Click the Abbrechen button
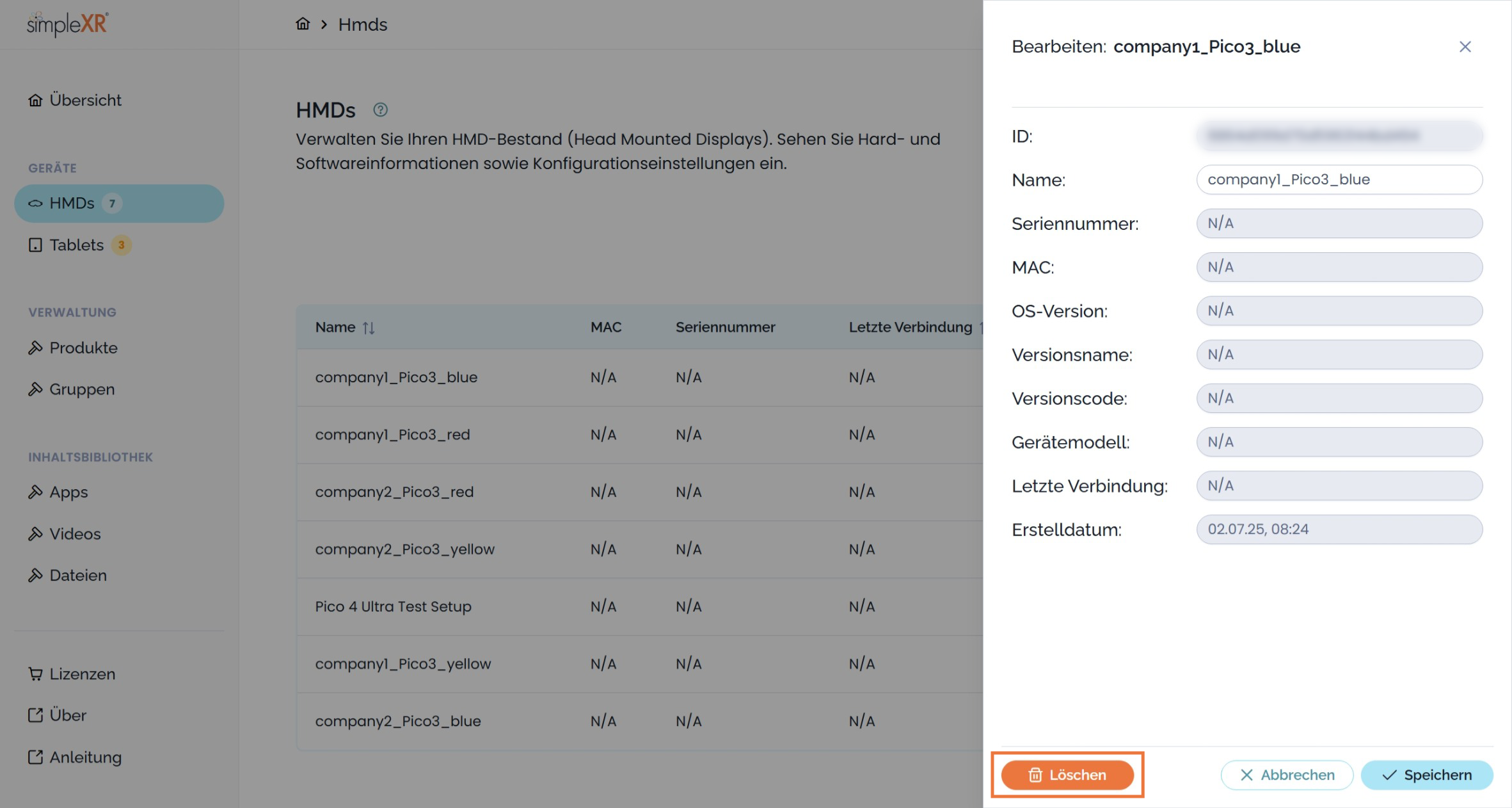 (1287, 775)
